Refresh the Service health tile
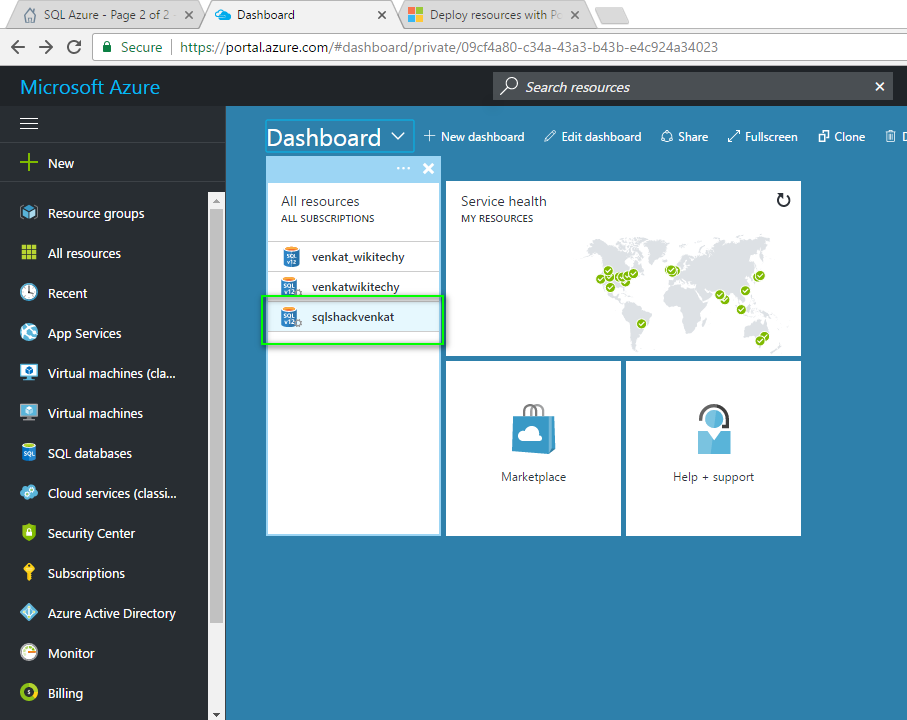 783,200
